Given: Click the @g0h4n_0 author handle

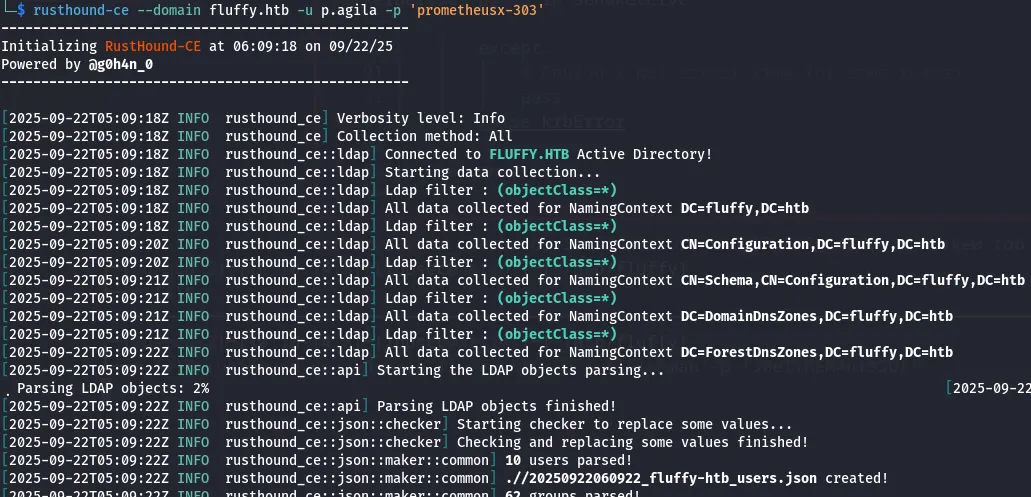Looking at the screenshot, I should [x=118, y=64].
